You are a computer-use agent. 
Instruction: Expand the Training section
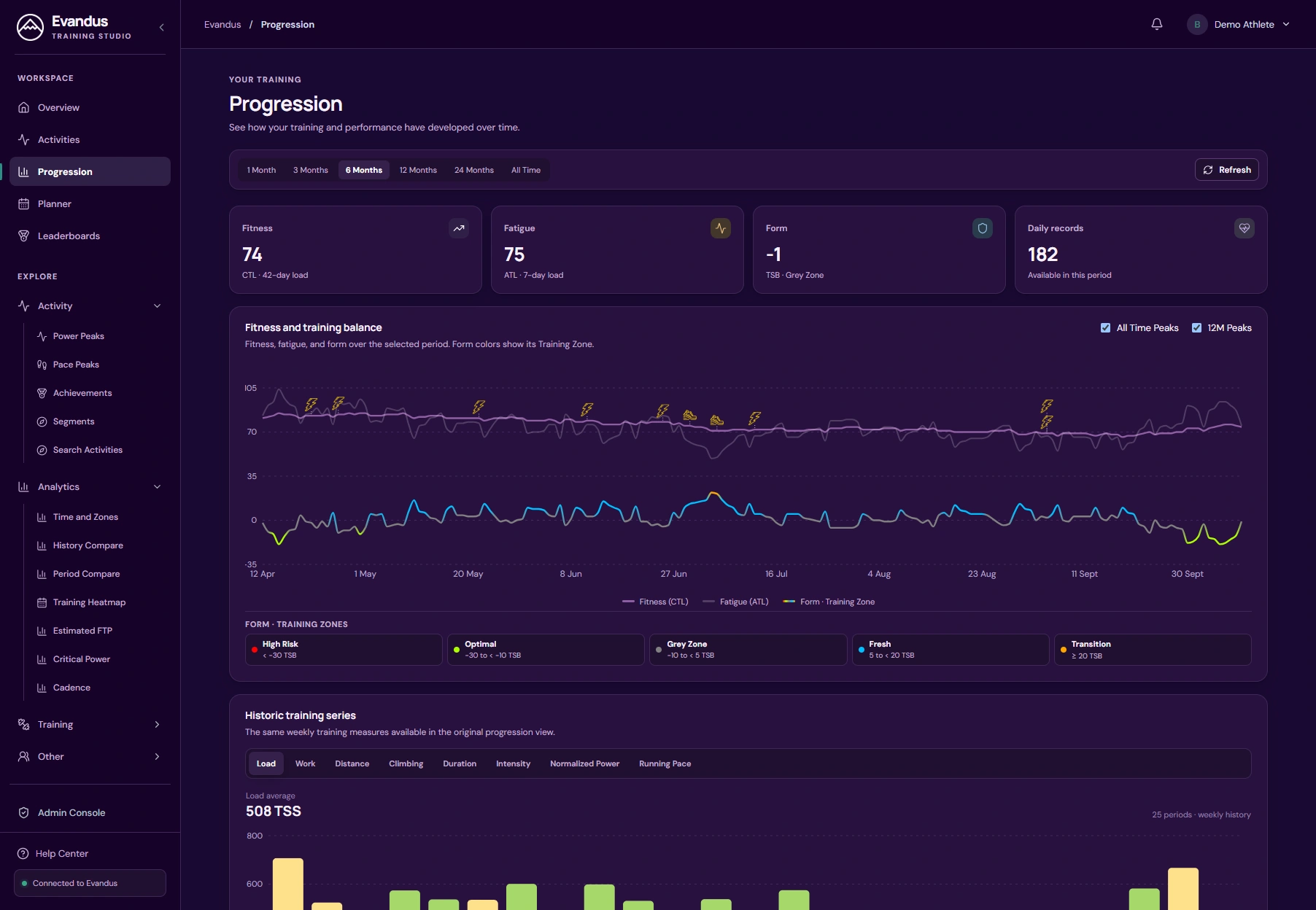point(157,725)
